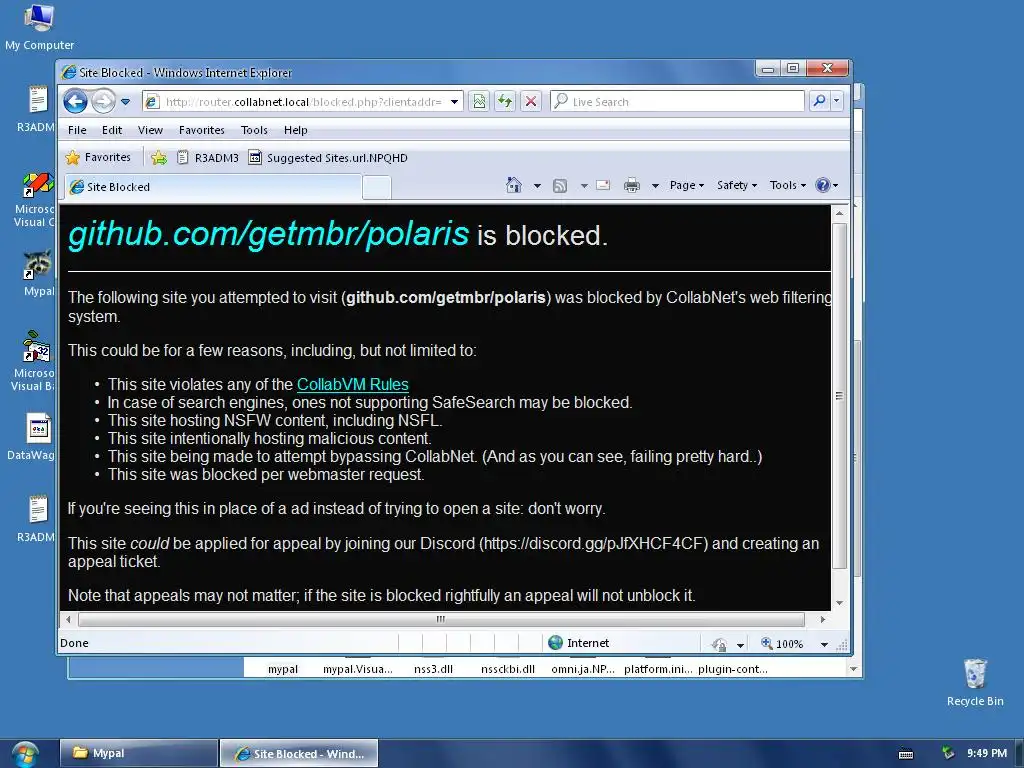Viewport: 1024px width, 768px height.
Task: Open the R3ADM3 favorites bar link
Action: pos(208,157)
